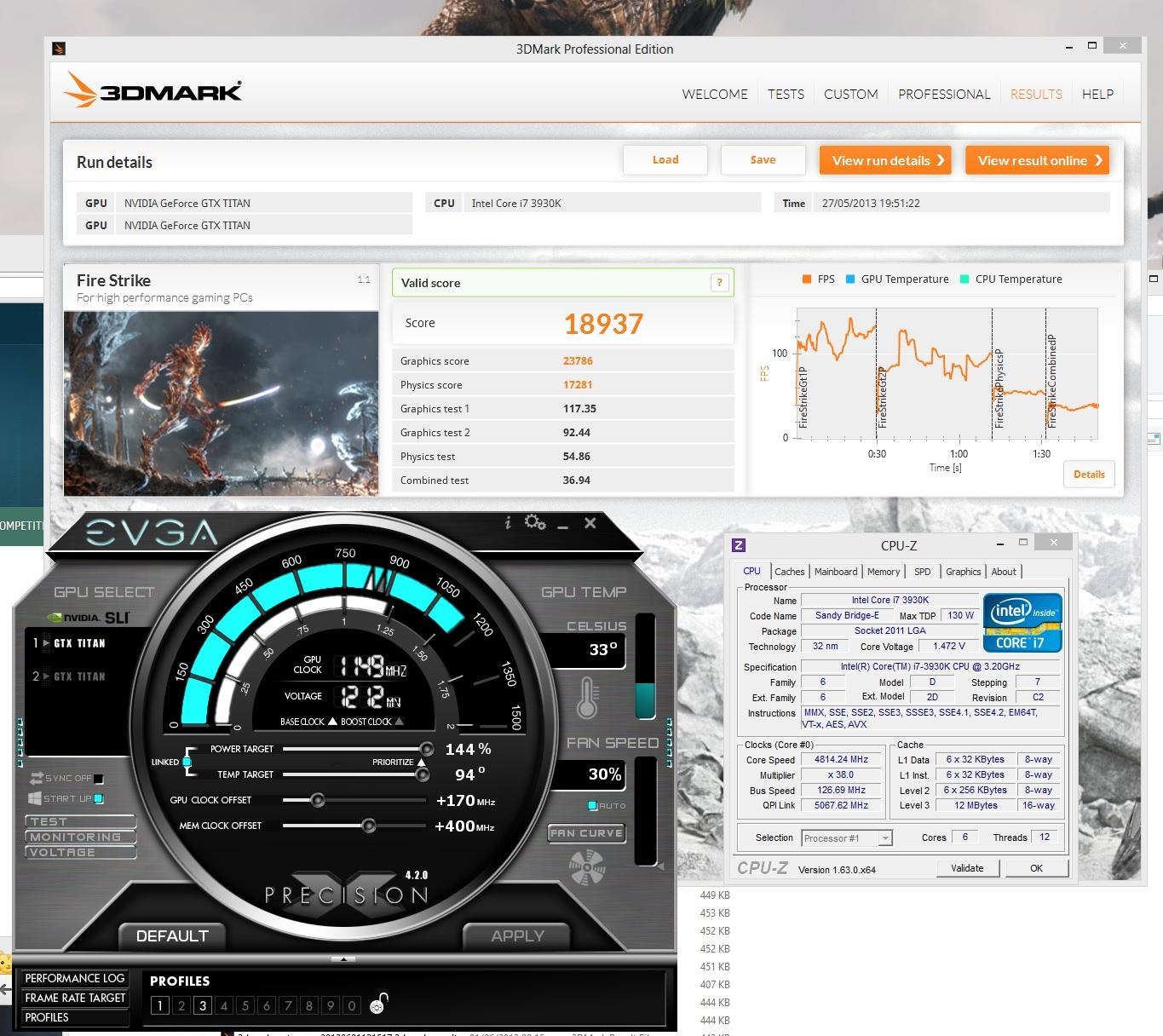This screenshot has height=1036, width=1163.
Task: Switch to CPU-Z Memory tab
Action: (884, 572)
